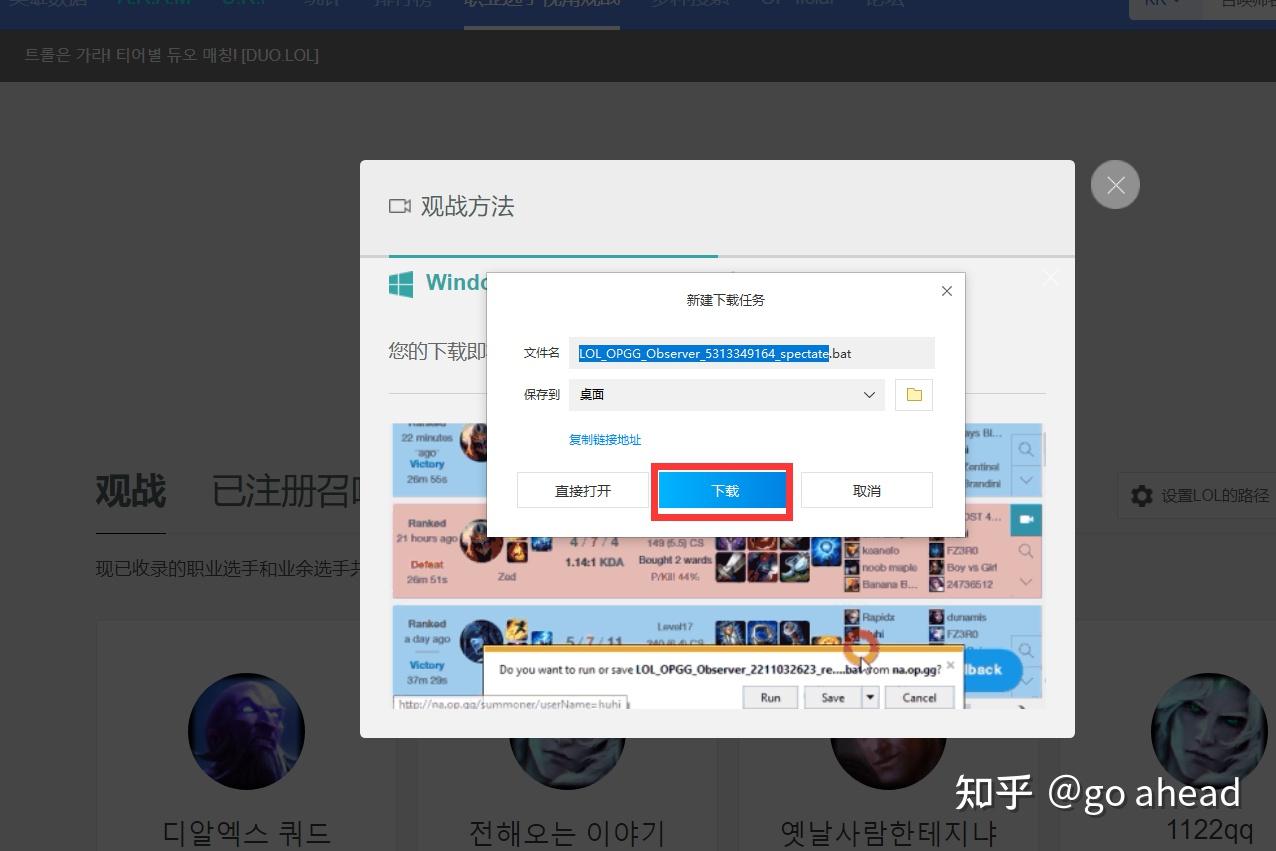
Task: Open the DUO.LOL banner text link
Action: click(x=172, y=55)
